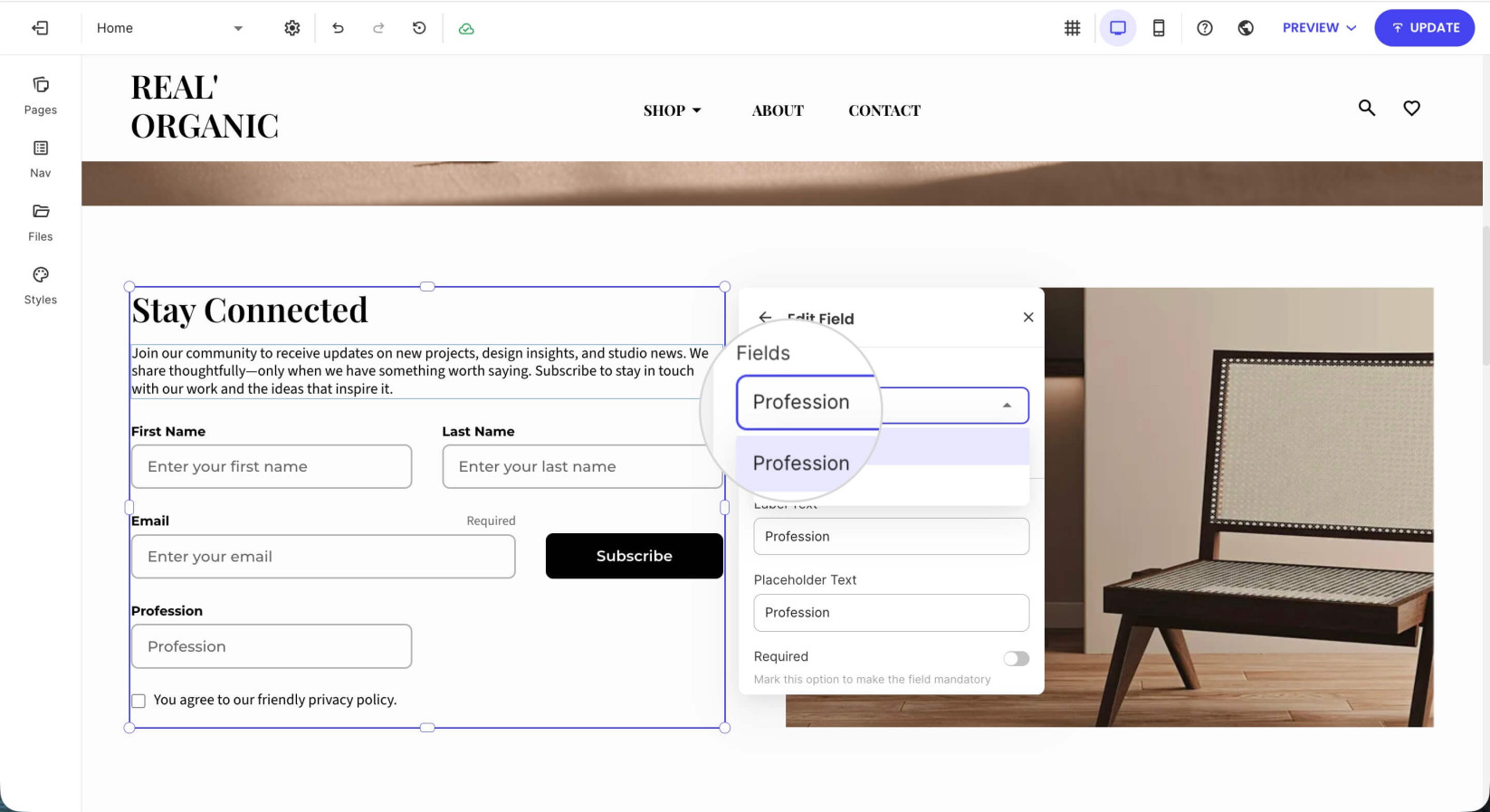Open page settings gear icon
1490x812 pixels.
point(291,28)
